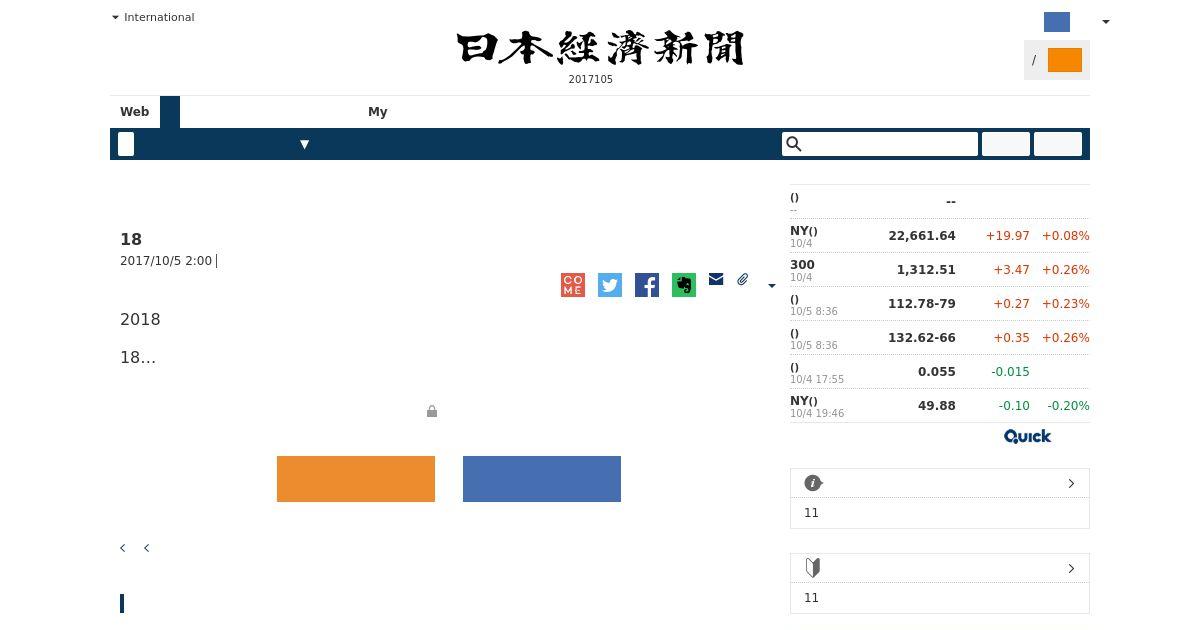Click the paperclip clip-article icon
The width and height of the screenshot is (1200, 630).
point(743,280)
